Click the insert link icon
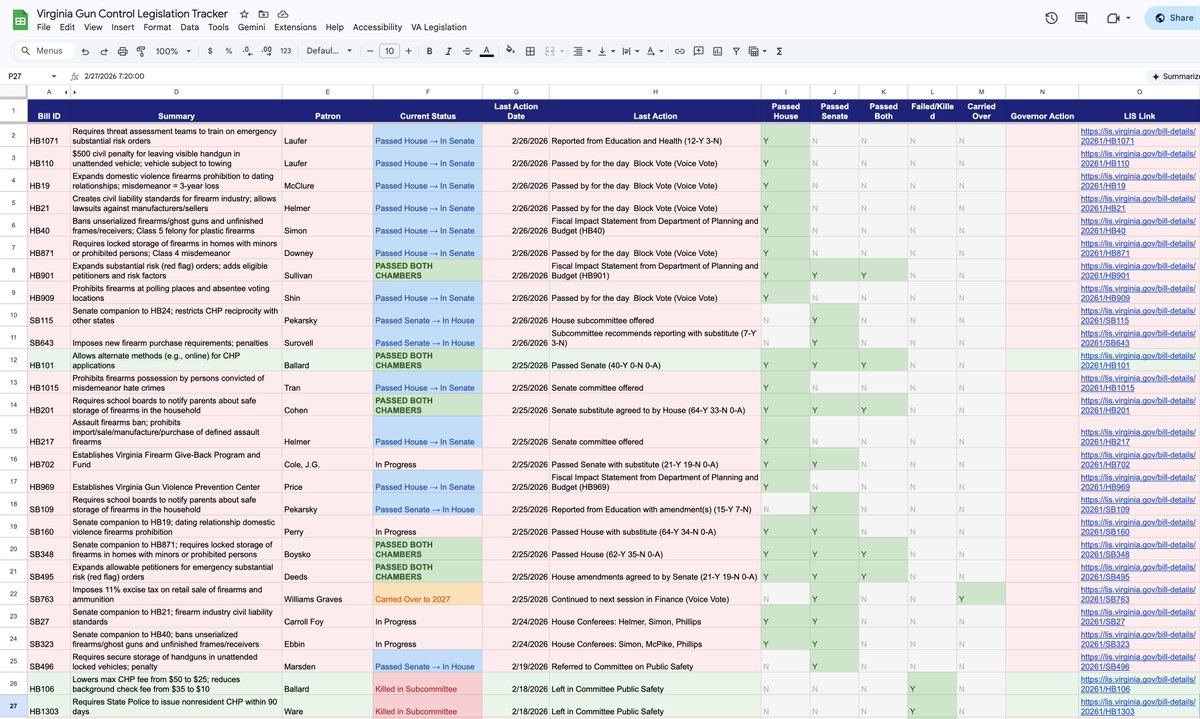 680,51
